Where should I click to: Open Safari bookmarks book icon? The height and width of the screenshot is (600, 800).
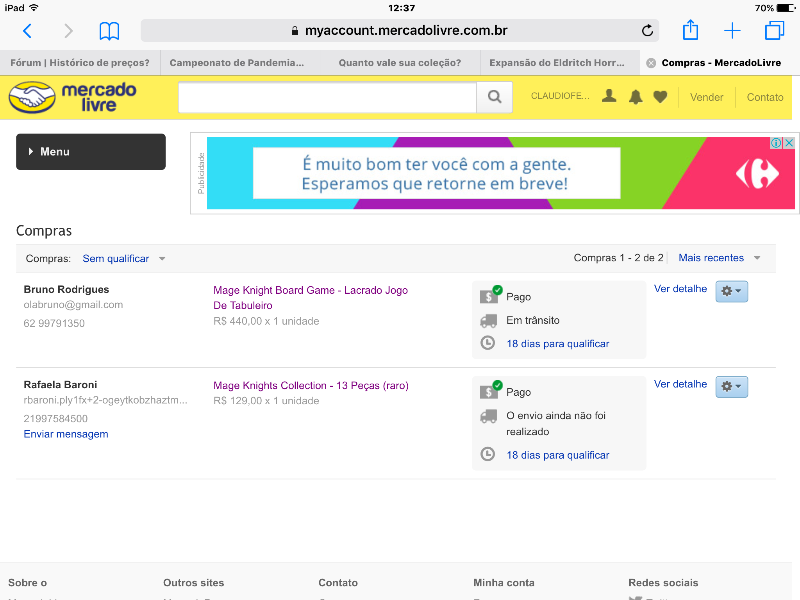(x=109, y=31)
